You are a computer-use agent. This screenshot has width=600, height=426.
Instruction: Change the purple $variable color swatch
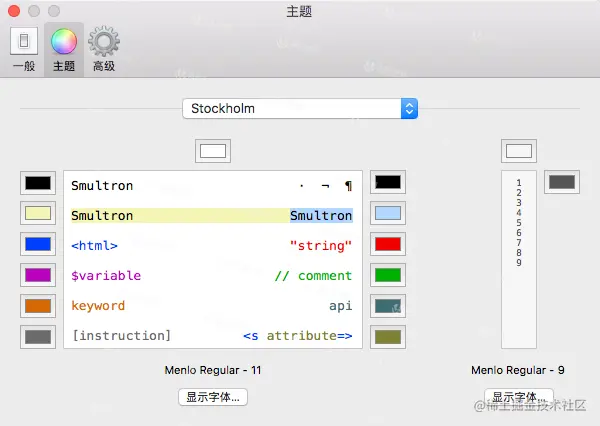tap(38, 275)
